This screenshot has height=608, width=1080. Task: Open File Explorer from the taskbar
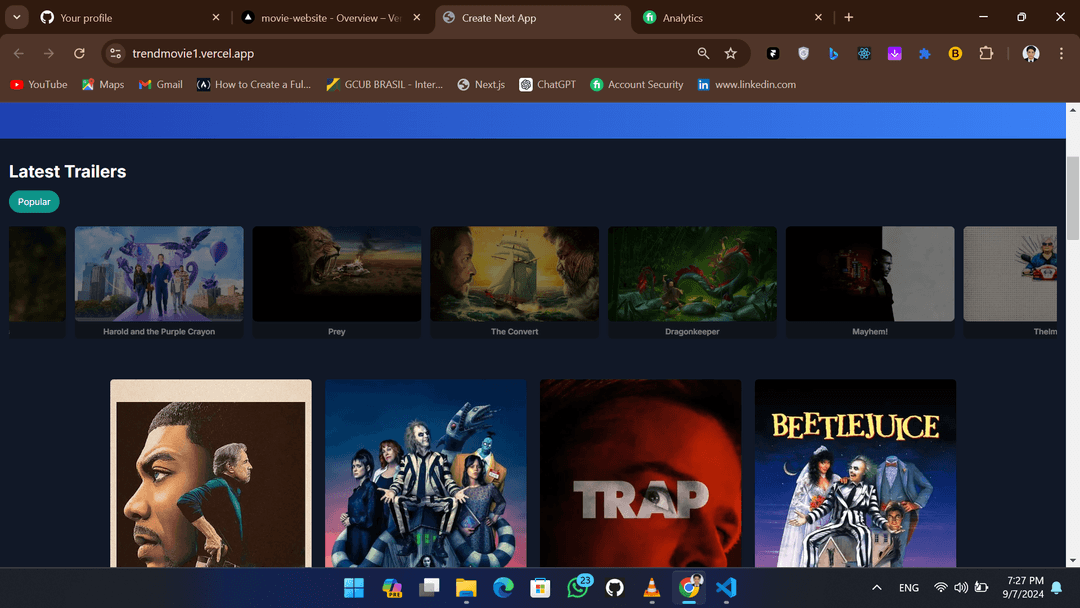[466, 587]
